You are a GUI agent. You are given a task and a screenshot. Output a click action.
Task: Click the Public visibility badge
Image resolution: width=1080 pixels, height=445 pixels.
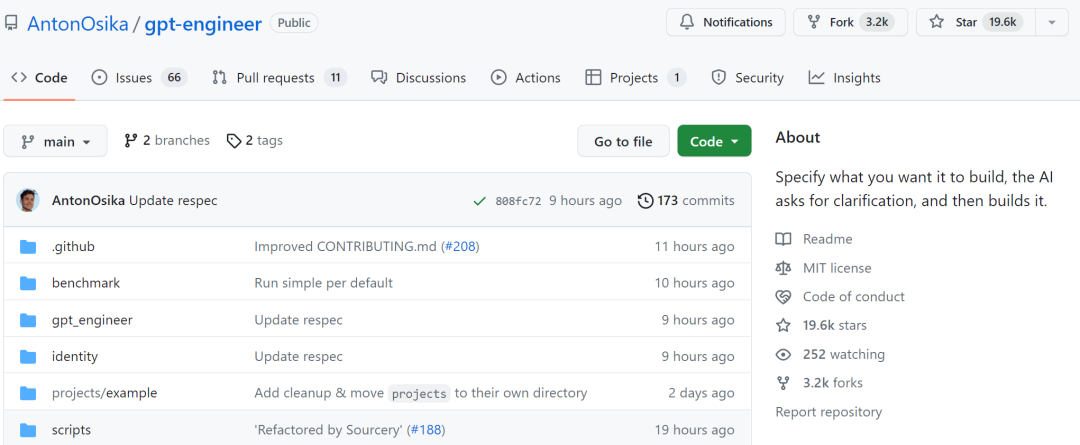[294, 23]
